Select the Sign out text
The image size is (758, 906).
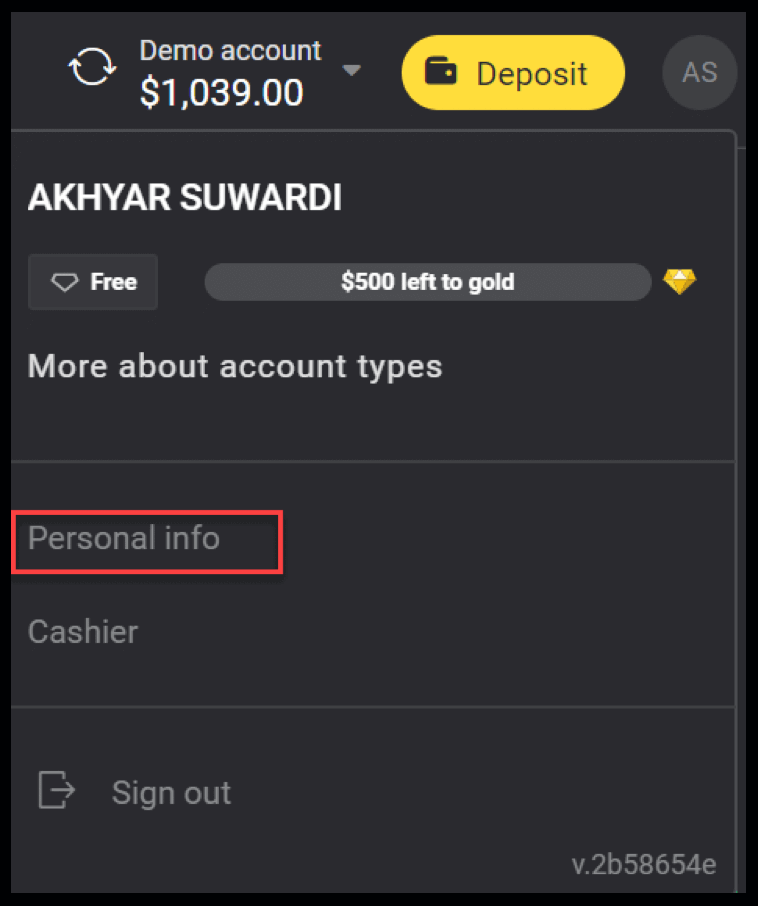tap(171, 792)
